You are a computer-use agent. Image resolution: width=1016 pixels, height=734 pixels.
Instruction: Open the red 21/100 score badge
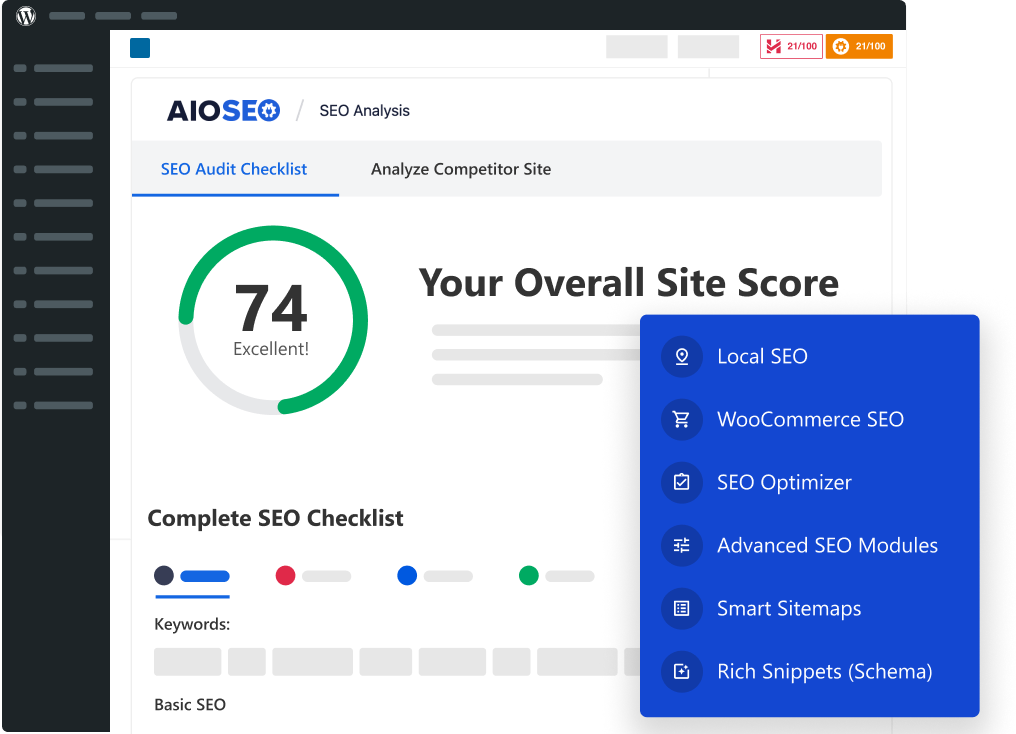790,46
